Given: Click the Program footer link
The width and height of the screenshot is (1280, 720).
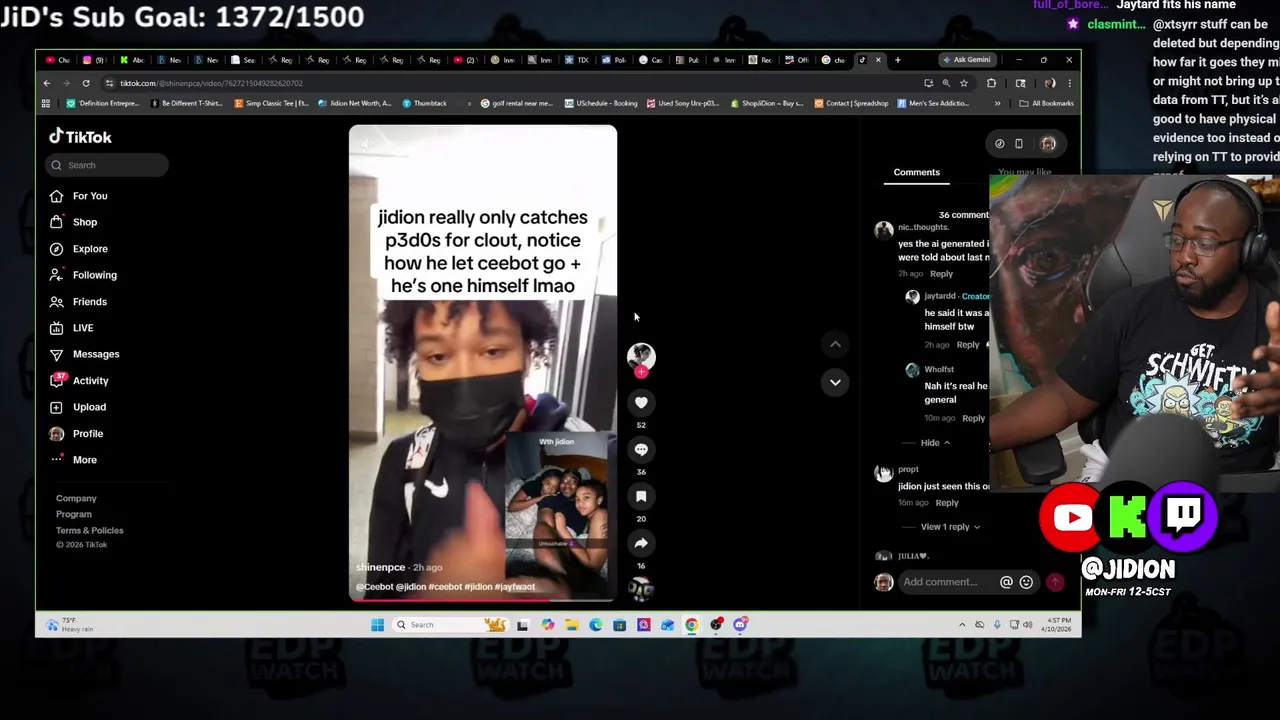Looking at the screenshot, I should [74, 514].
